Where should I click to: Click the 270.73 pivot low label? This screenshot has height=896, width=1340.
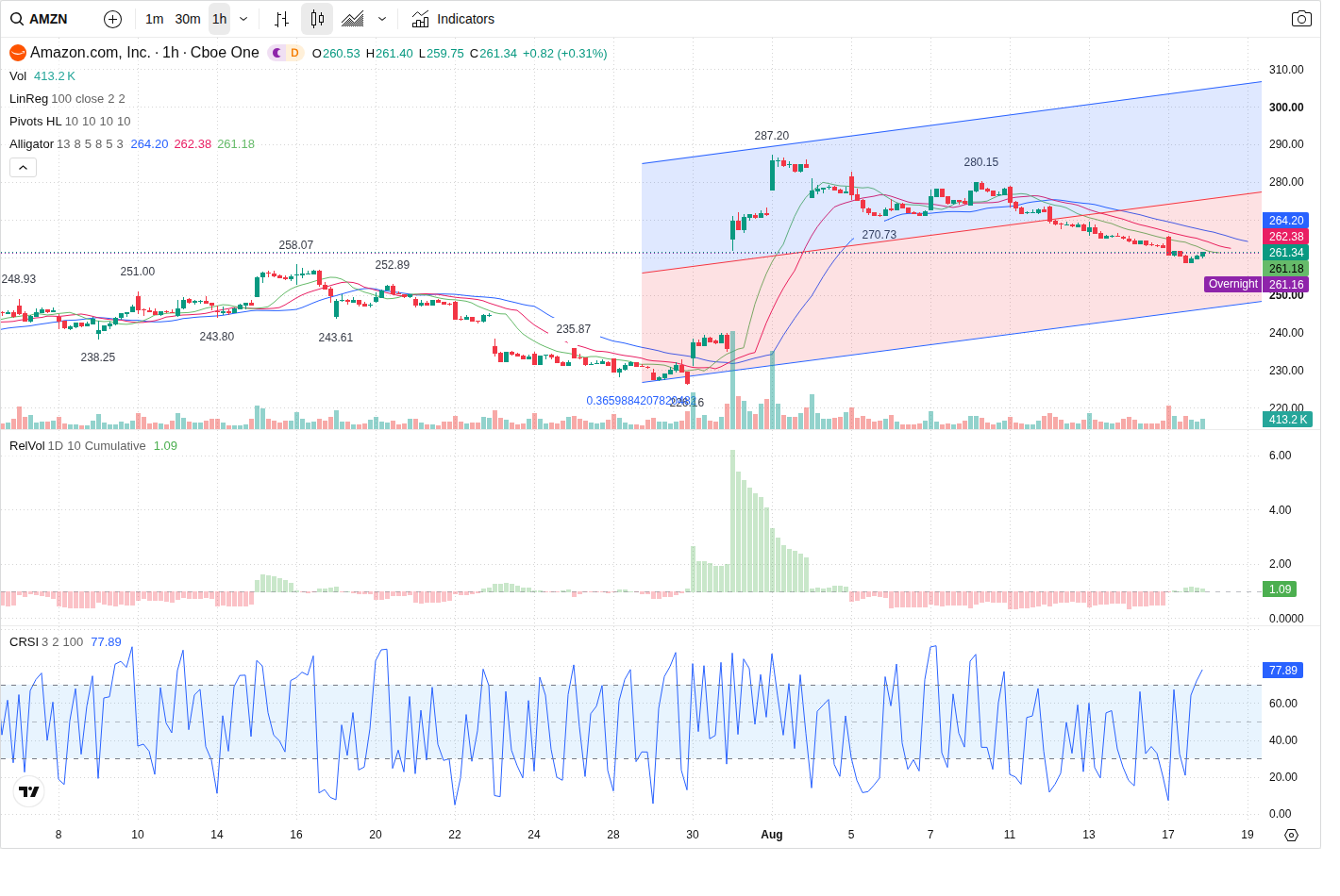(x=879, y=235)
